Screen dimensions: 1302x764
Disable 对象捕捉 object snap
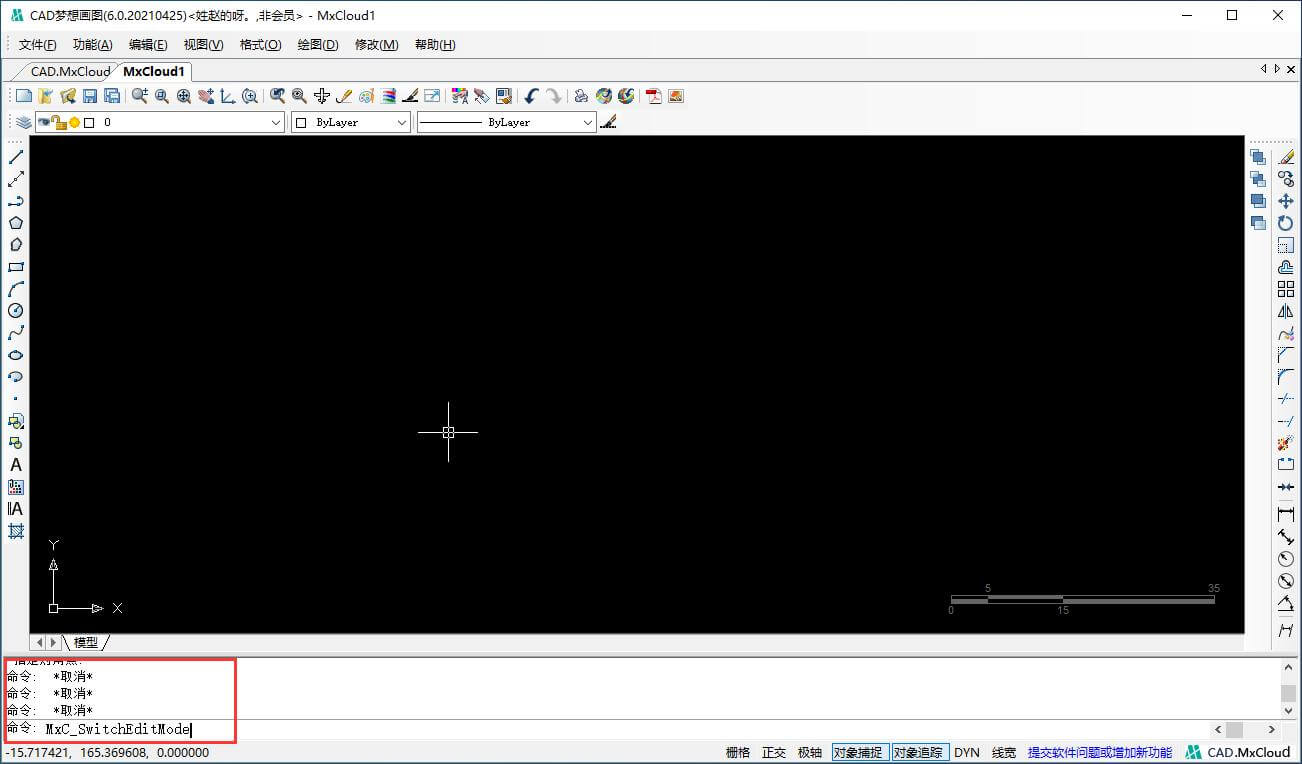click(858, 752)
